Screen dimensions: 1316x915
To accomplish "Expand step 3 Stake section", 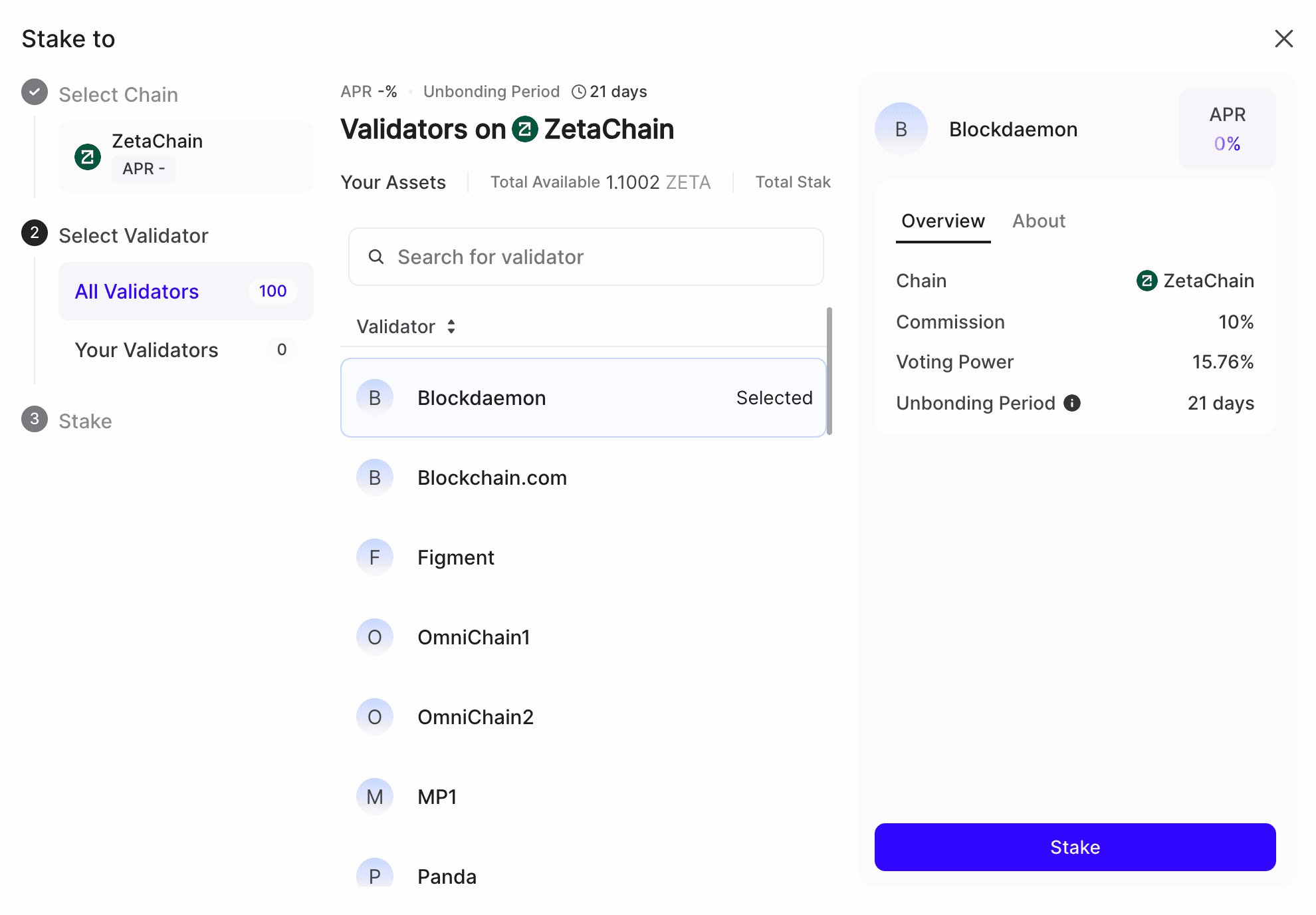I will point(85,420).
